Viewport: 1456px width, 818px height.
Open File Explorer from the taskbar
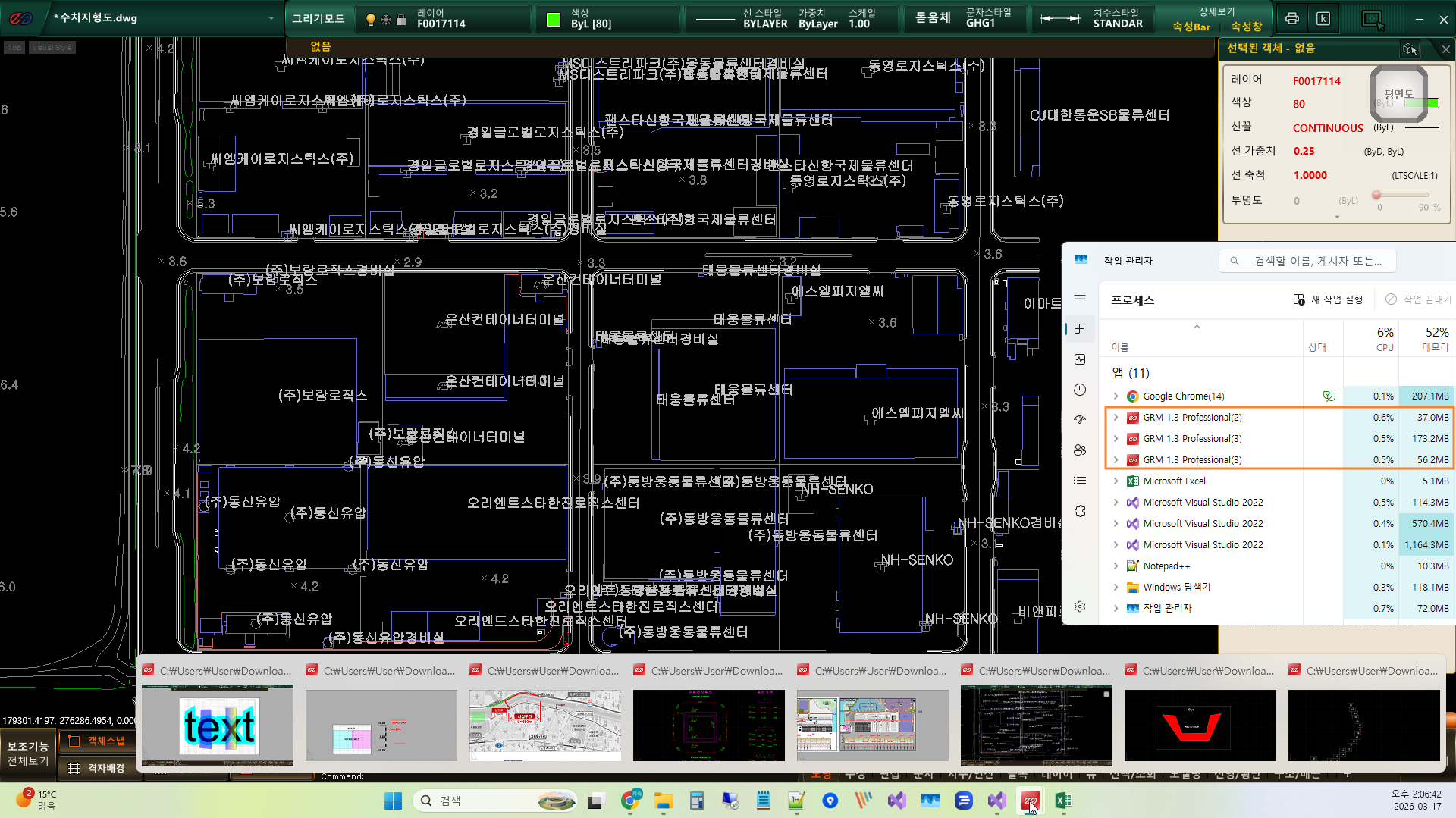point(664,801)
